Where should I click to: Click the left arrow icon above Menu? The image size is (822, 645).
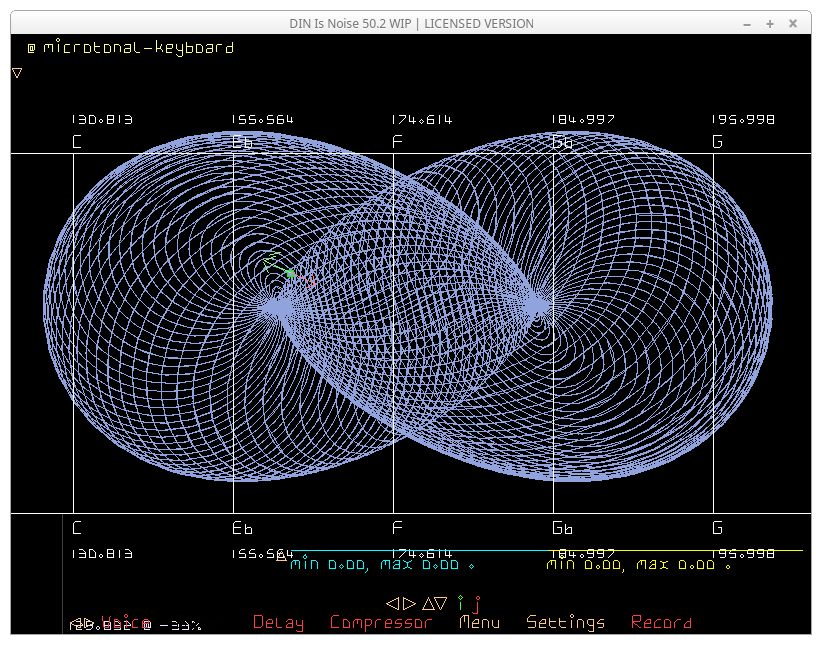point(393,603)
